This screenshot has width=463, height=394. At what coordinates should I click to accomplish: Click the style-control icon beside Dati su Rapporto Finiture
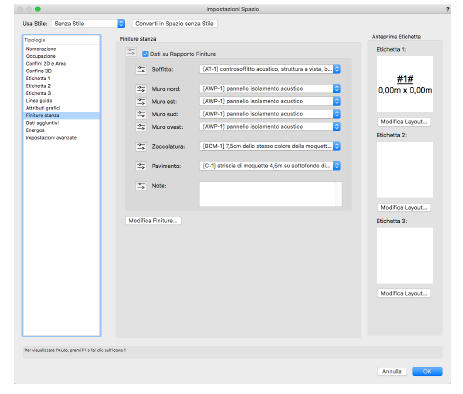131,52
